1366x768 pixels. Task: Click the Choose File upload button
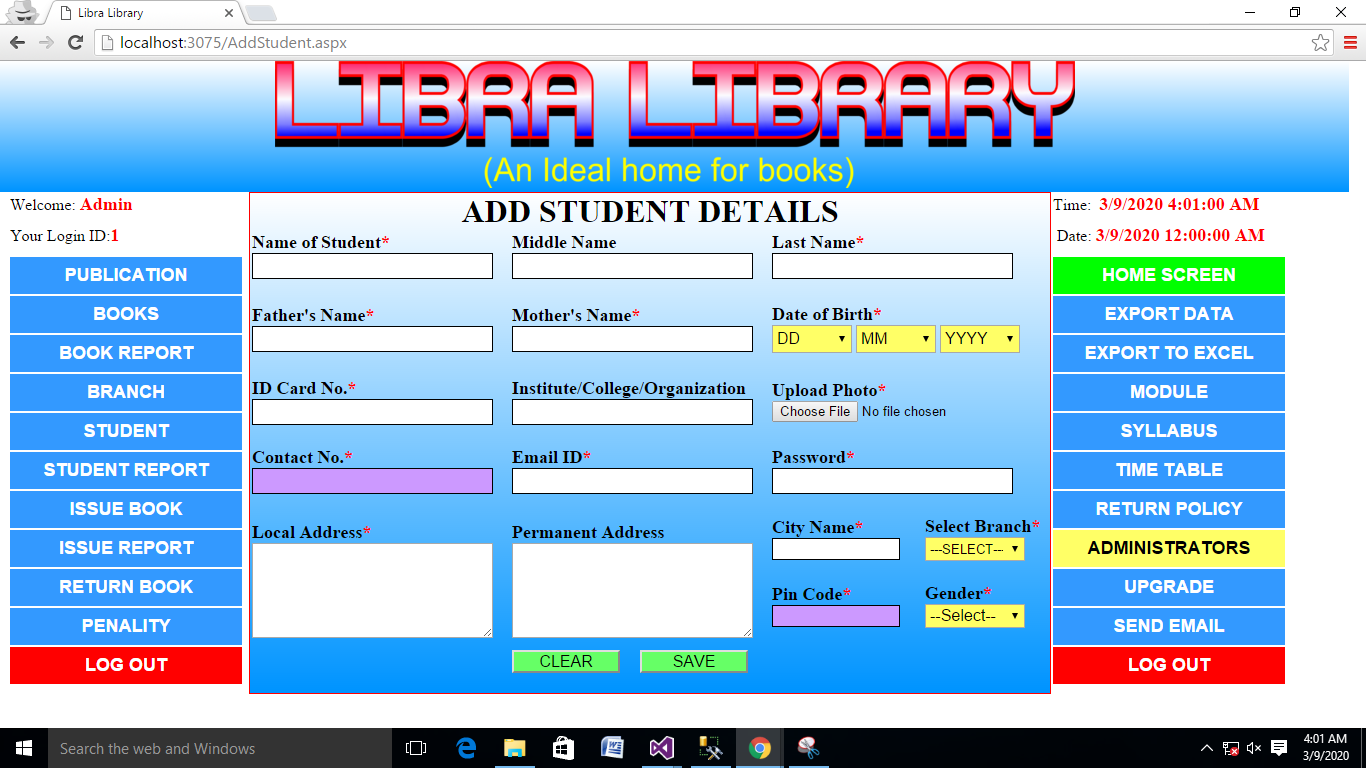point(815,412)
